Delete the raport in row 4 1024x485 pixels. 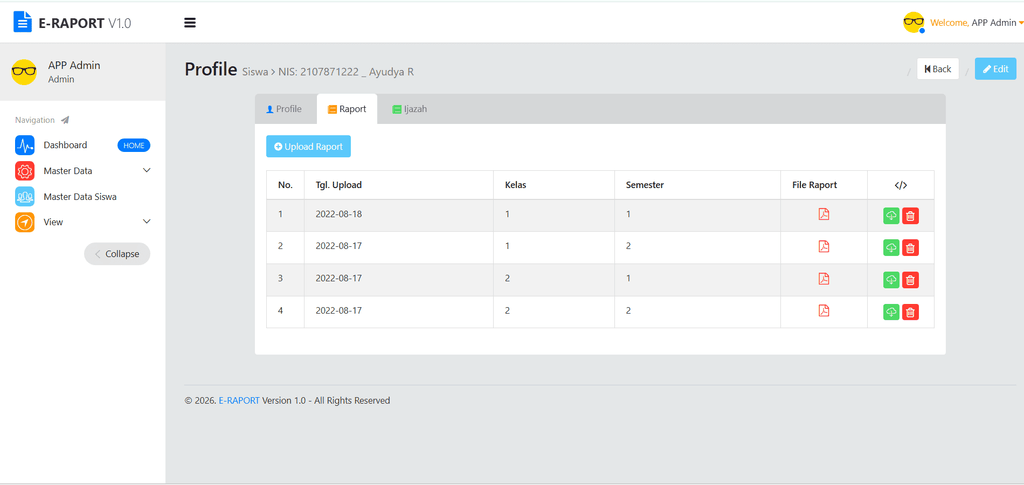(910, 312)
